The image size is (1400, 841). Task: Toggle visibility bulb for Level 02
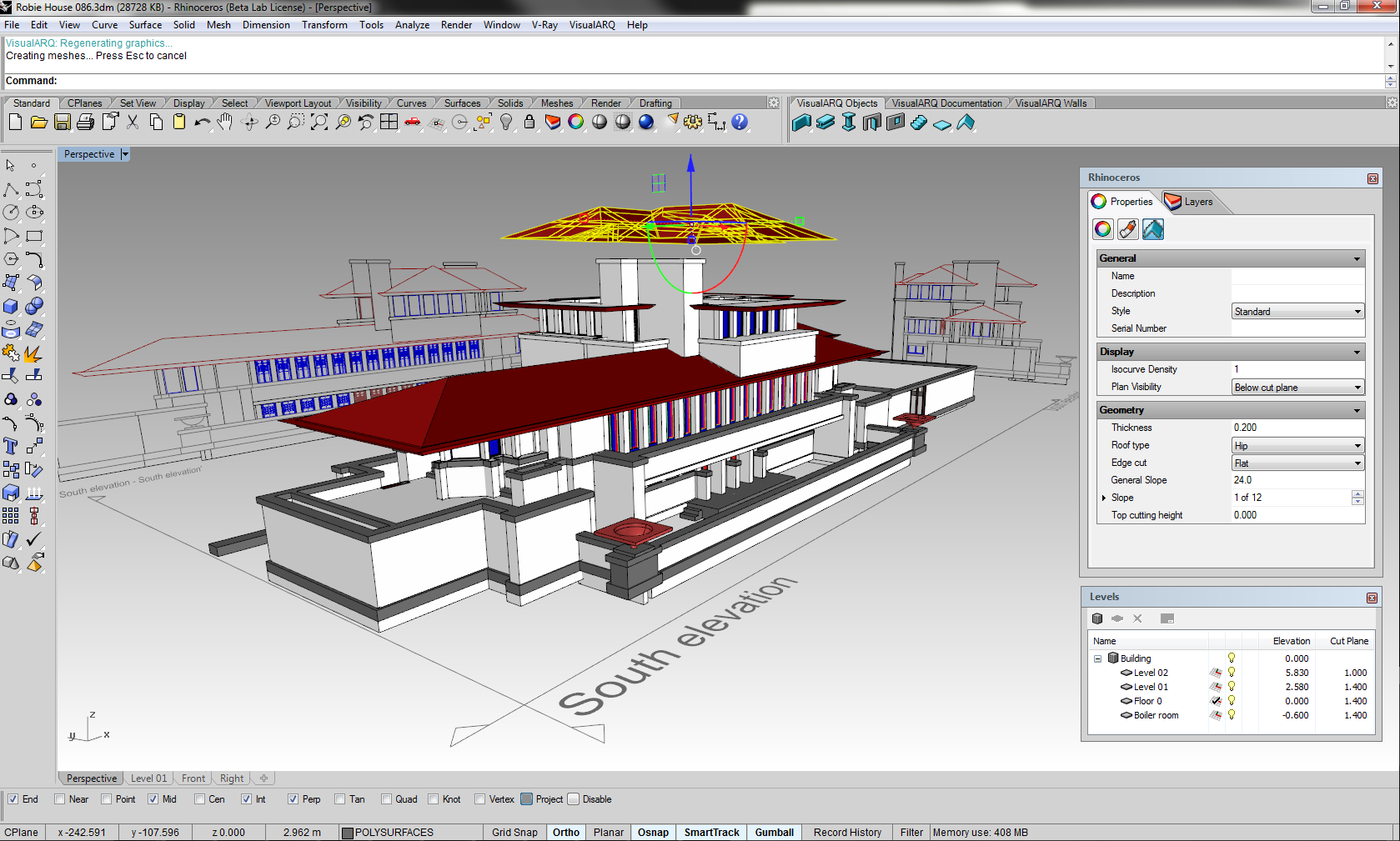1232,672
